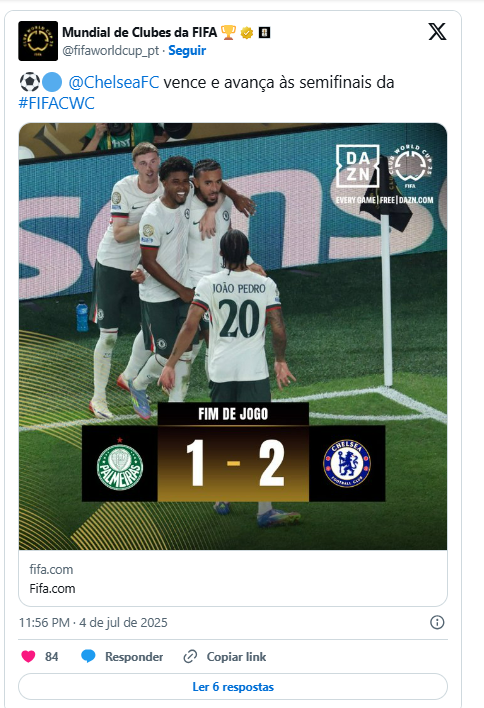Click Copiar link text
This screenshot has height=708, width=484.
click(x=236, y=657)
